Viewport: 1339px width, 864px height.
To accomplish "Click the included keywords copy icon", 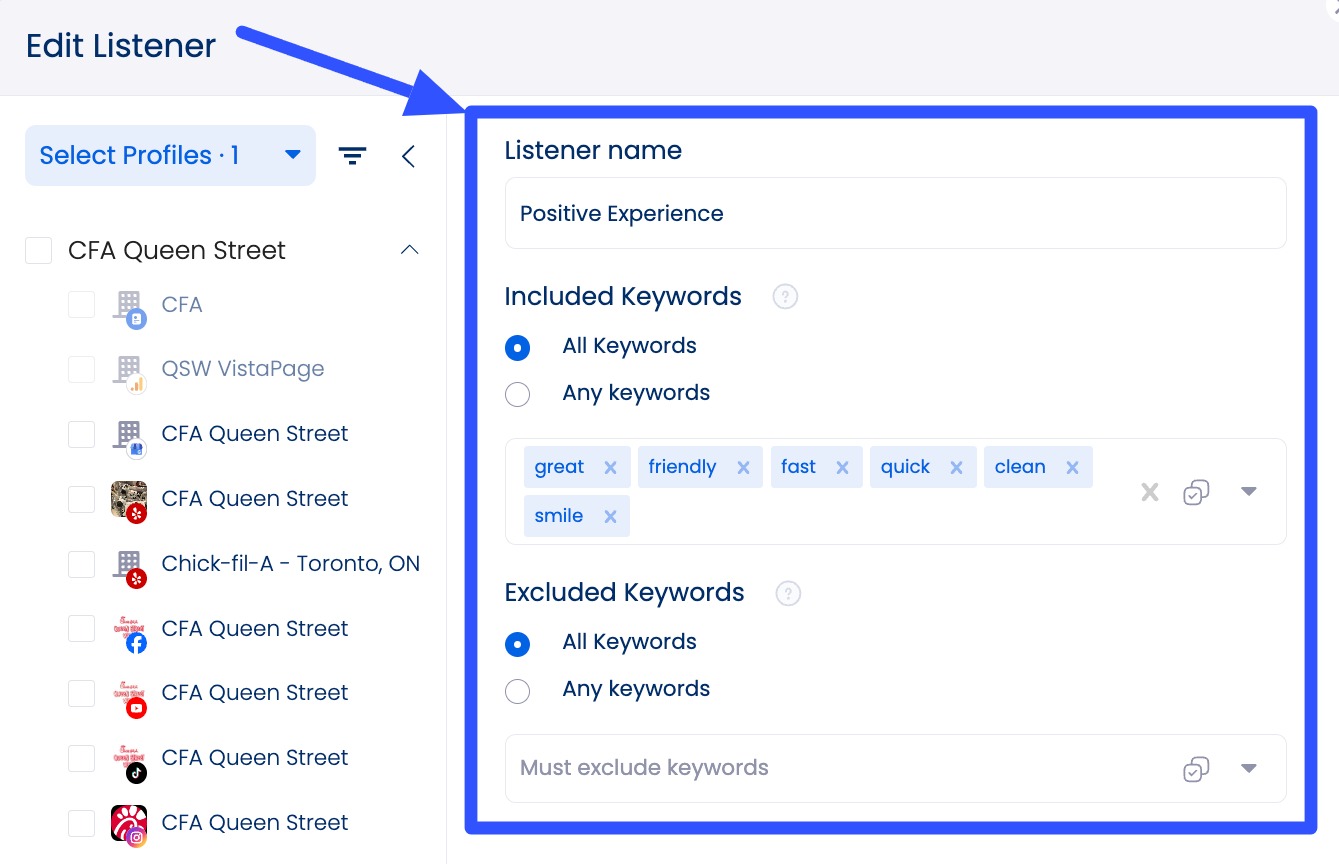I will click(1196, 492).
